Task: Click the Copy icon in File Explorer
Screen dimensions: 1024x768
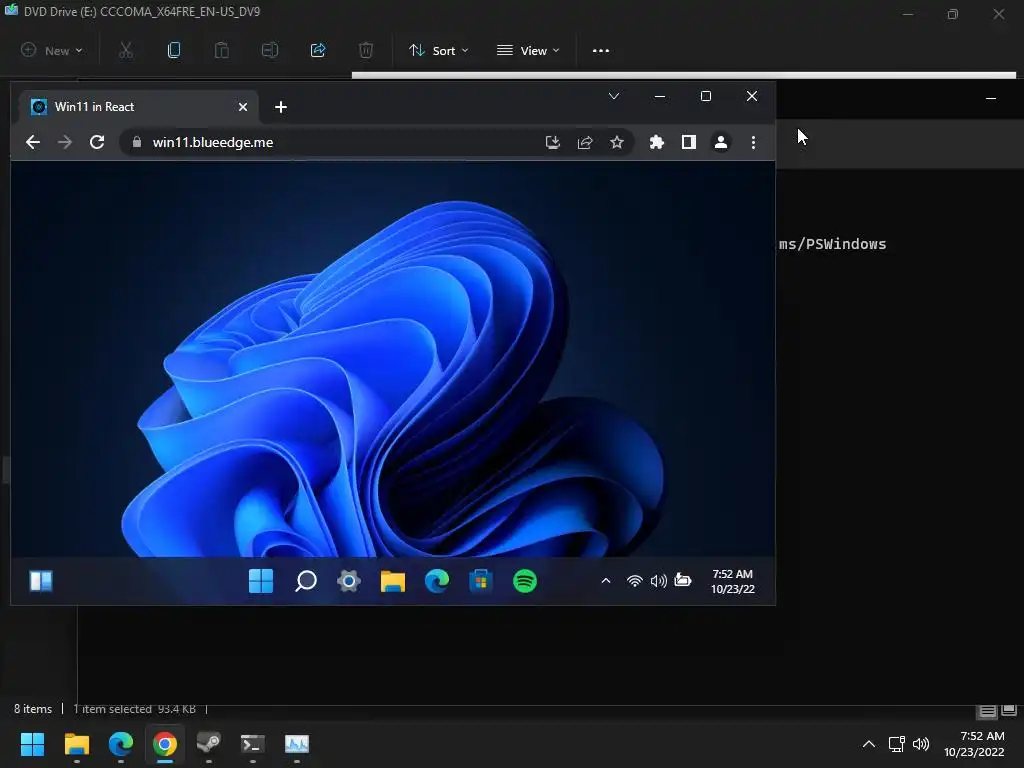Action: 174,50
